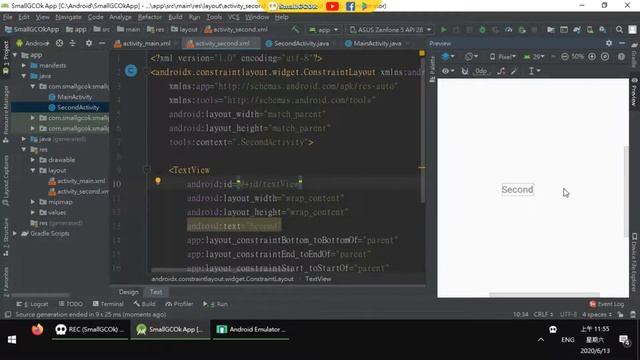This screenshot has height=360, width=640.
Task: Select the Second TextView in preview
Action: click(x=517, y=189)
